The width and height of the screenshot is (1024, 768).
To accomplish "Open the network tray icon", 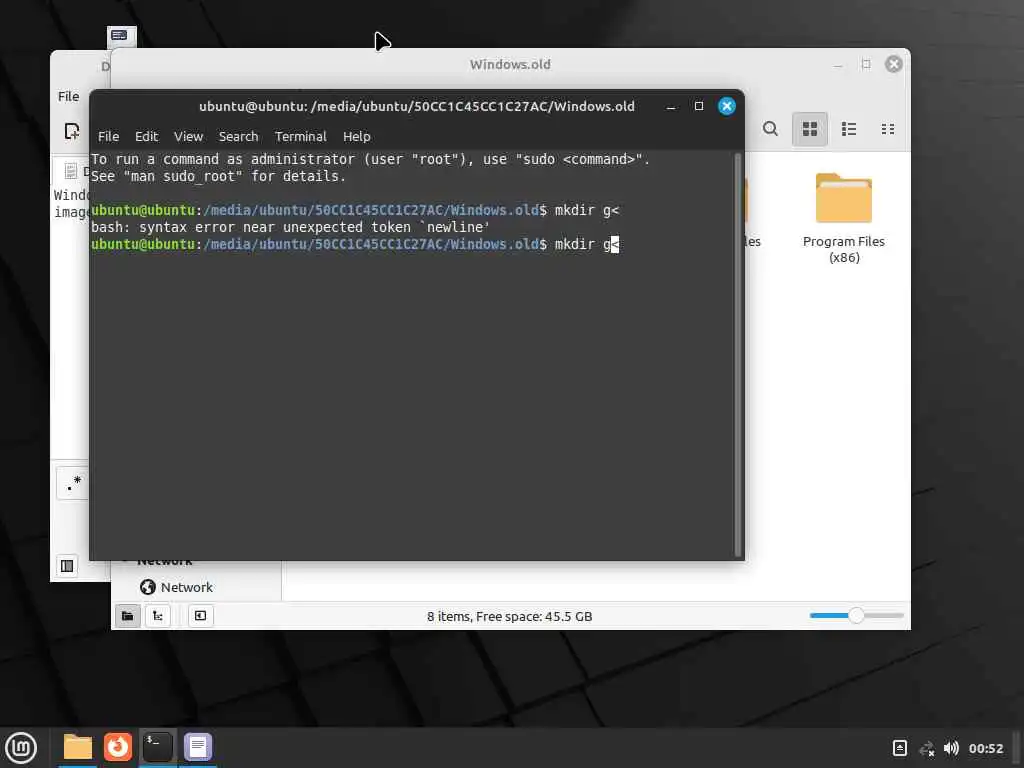I will click(926, 748).
